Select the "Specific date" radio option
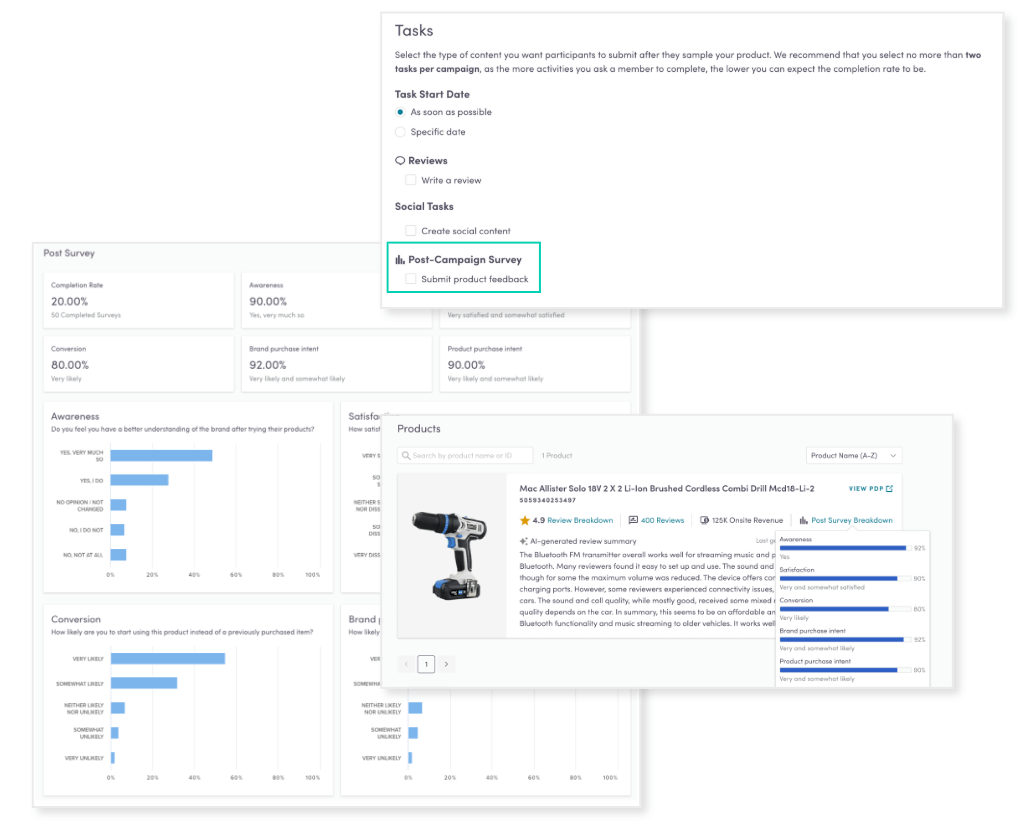 [400, 132]
